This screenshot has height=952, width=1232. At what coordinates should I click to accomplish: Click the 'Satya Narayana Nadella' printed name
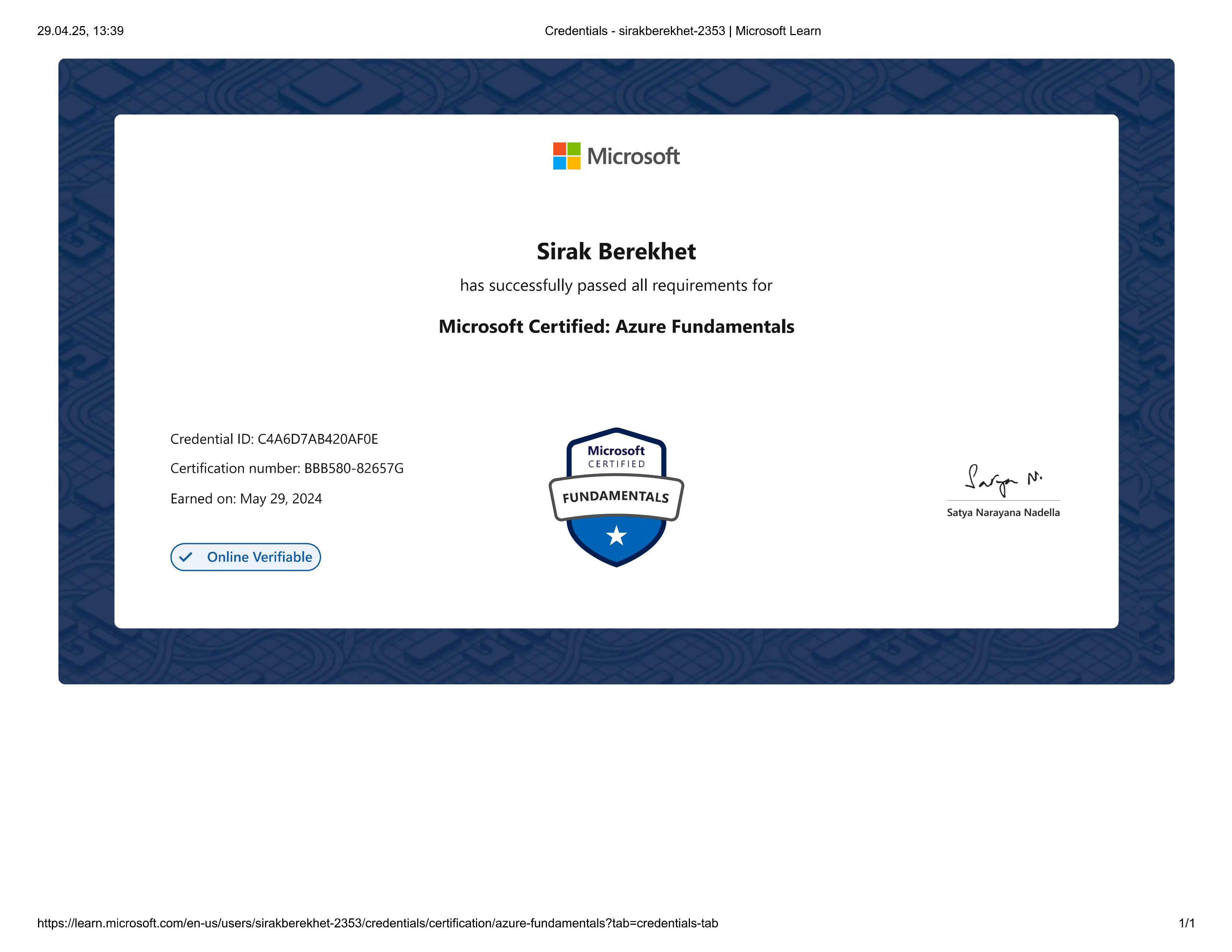pos(1003,513)
